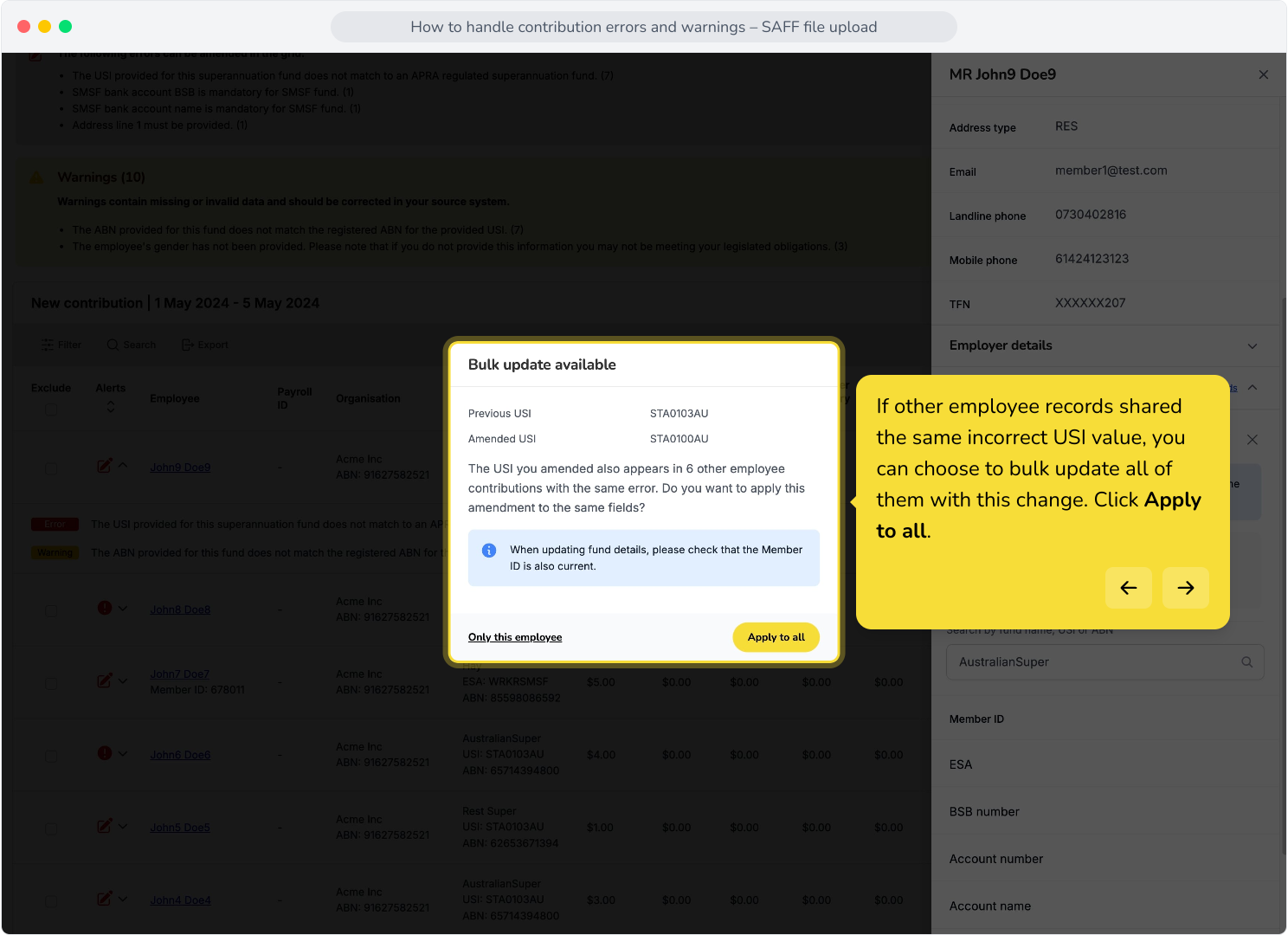Click the edit alert icon for John9 Doe9
Image resolution: width=1288 pixels, height=935 pixels.
[x=104, y=466]
